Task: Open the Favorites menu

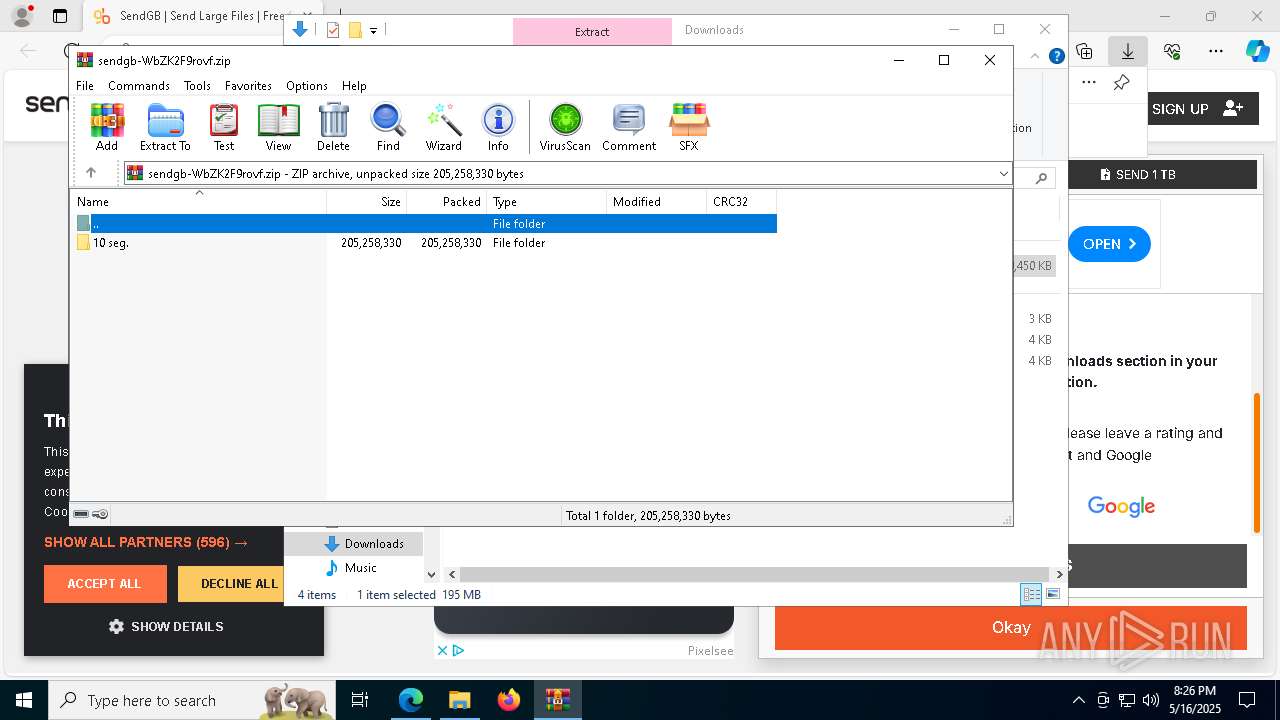Action: coord(248,86)
